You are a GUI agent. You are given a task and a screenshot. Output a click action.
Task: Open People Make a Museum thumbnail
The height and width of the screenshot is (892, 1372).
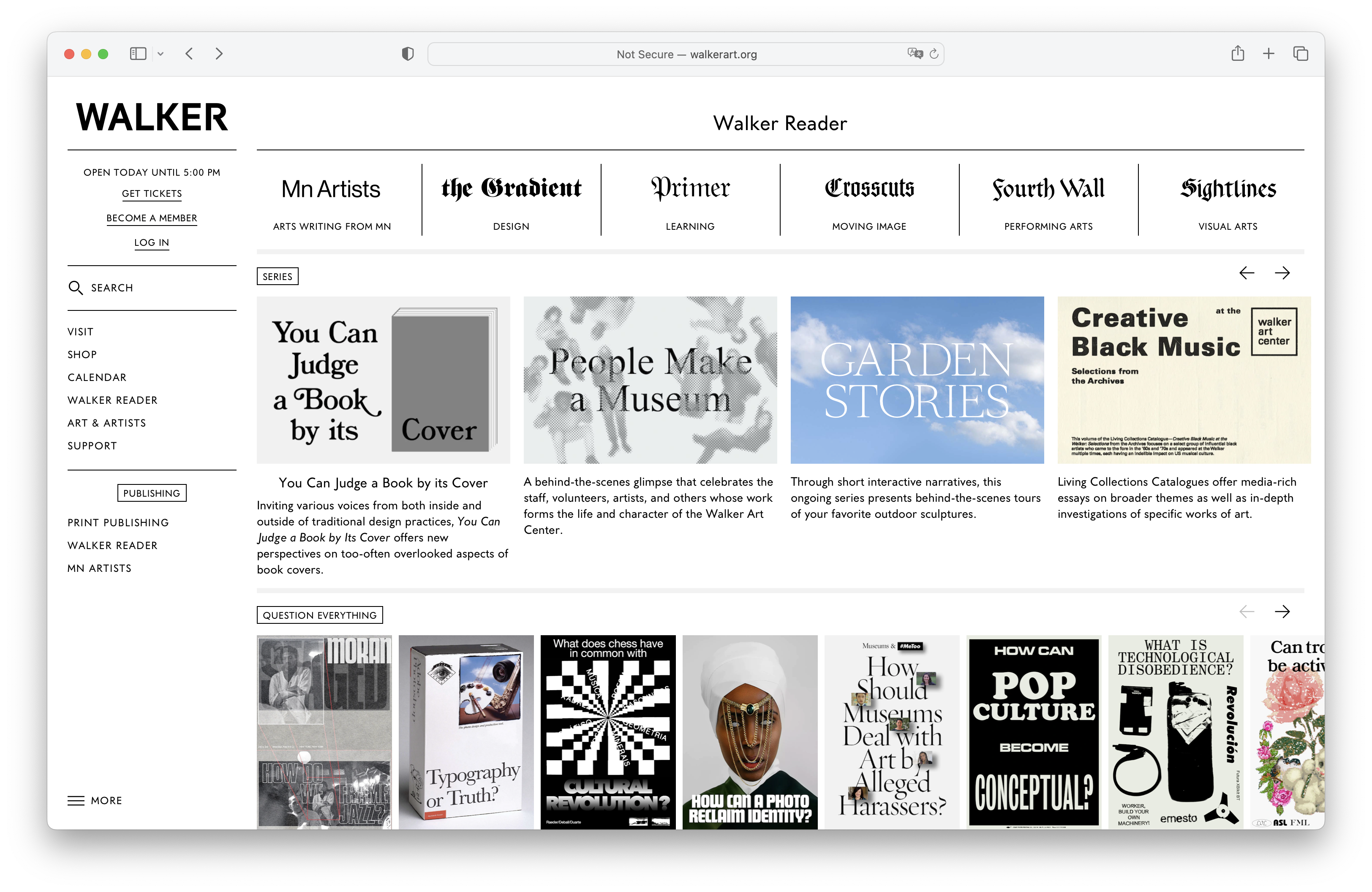(x=650, y=380)
